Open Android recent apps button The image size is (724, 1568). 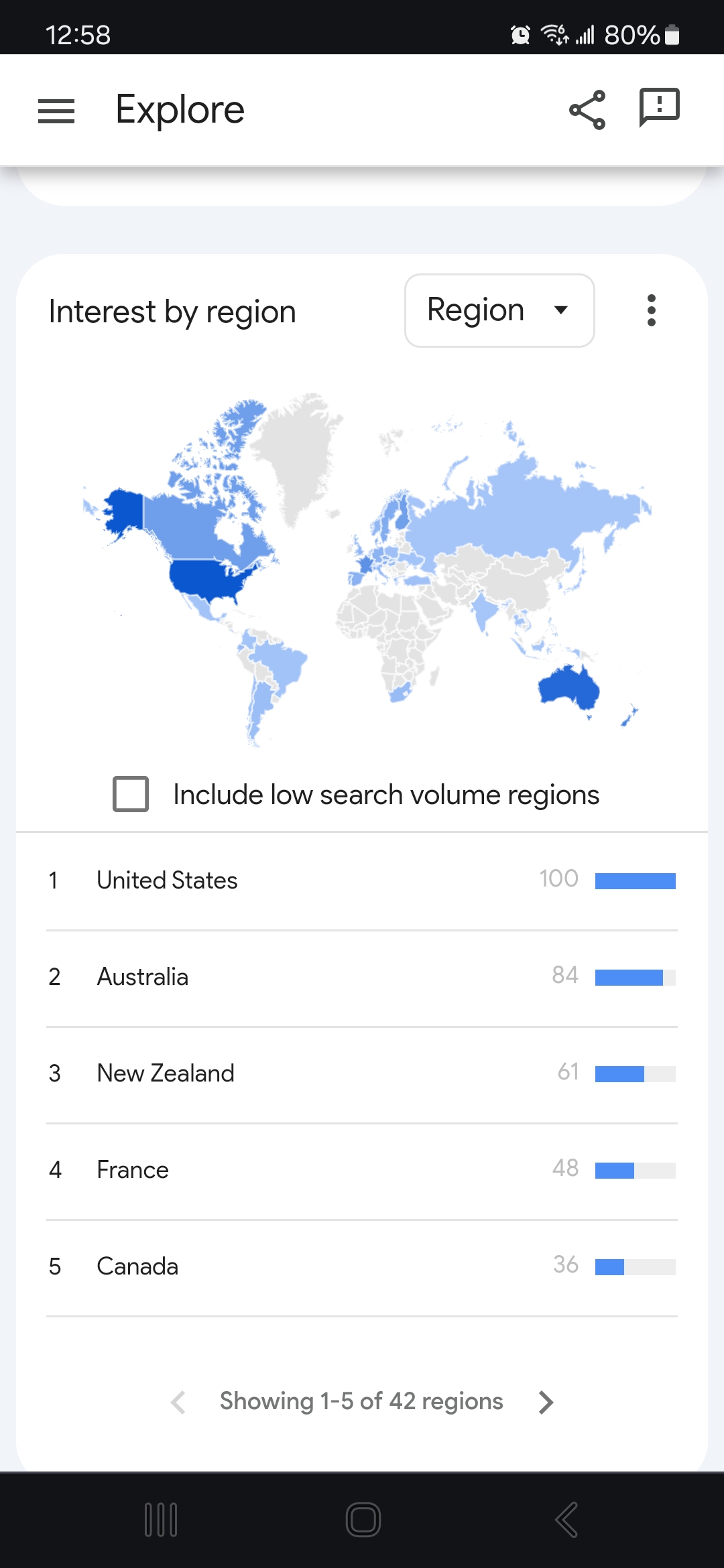click(x=161, y=1519)
